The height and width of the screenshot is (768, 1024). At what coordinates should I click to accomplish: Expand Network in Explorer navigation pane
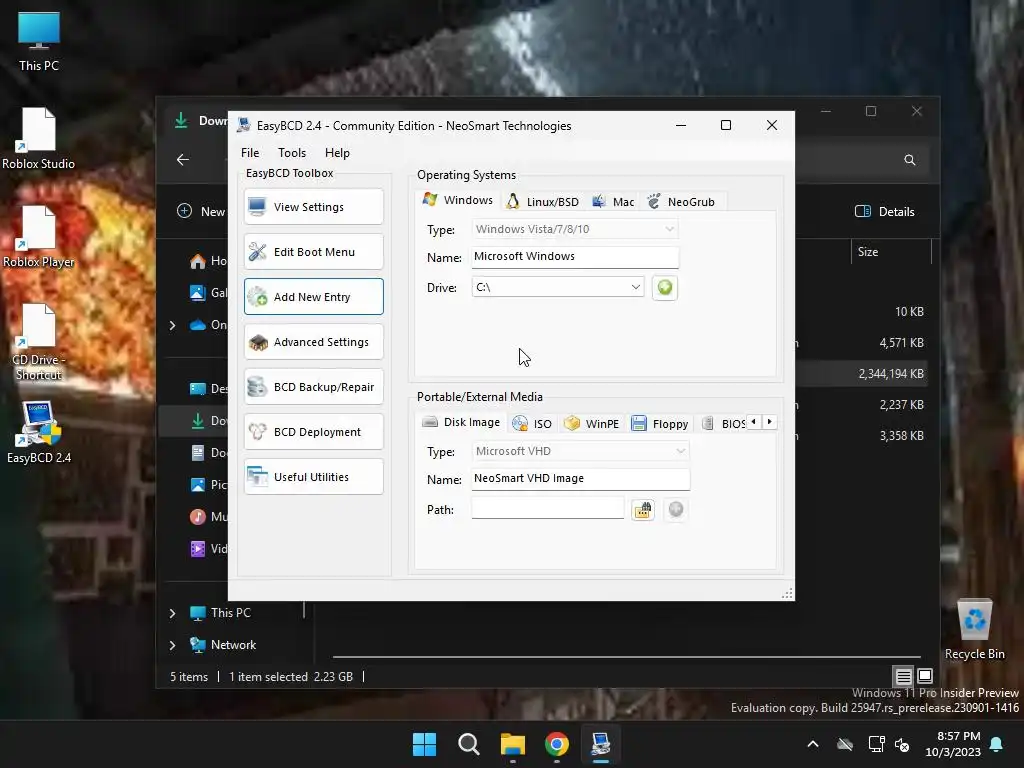pyautogui.click(x=172, y=645)
